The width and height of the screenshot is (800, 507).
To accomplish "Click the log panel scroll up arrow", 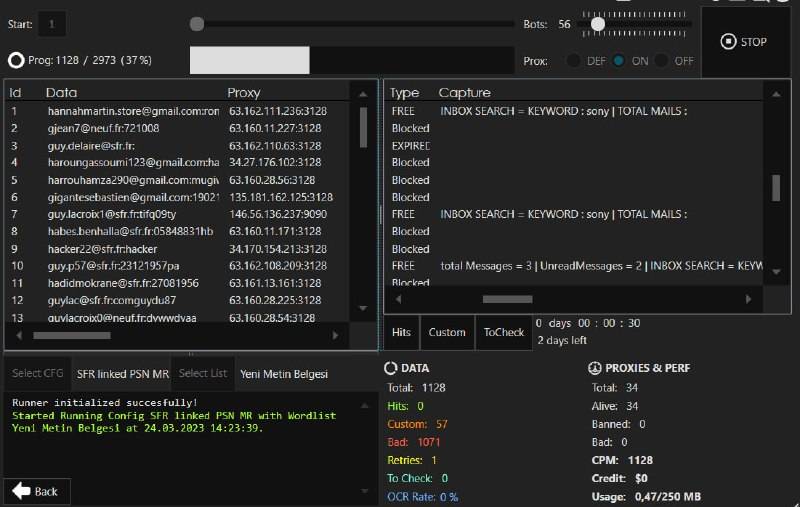I will [365, 406].
